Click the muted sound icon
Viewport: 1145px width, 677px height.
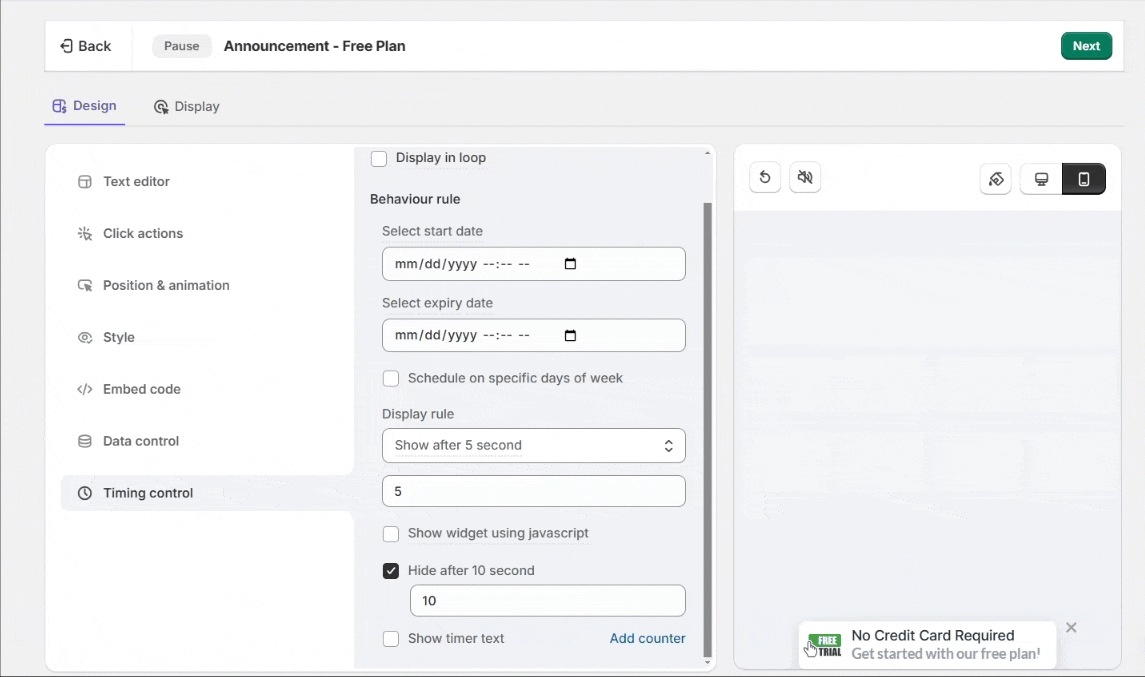pos(805,177)
